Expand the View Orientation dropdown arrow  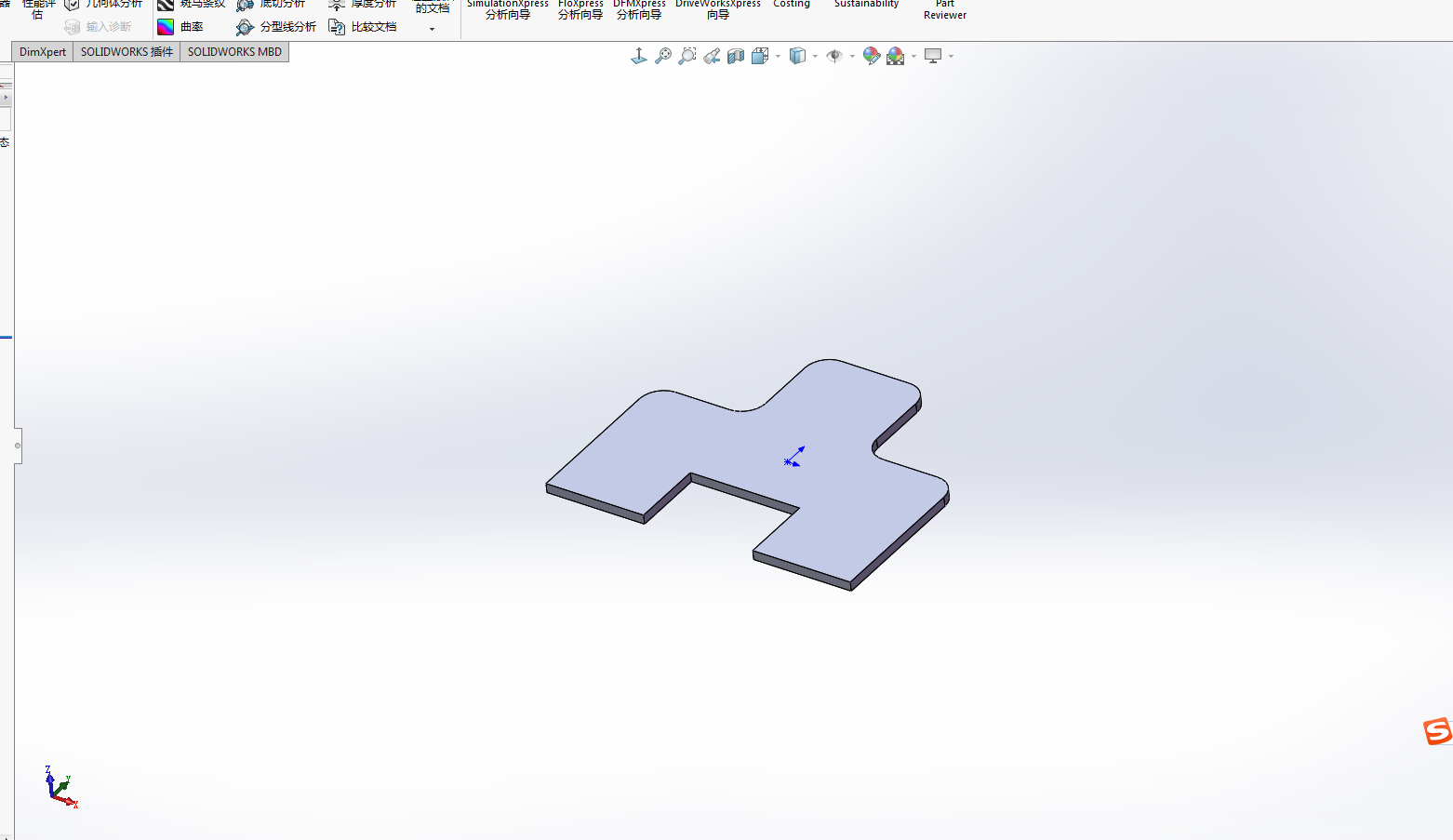[x=779, y=57]
